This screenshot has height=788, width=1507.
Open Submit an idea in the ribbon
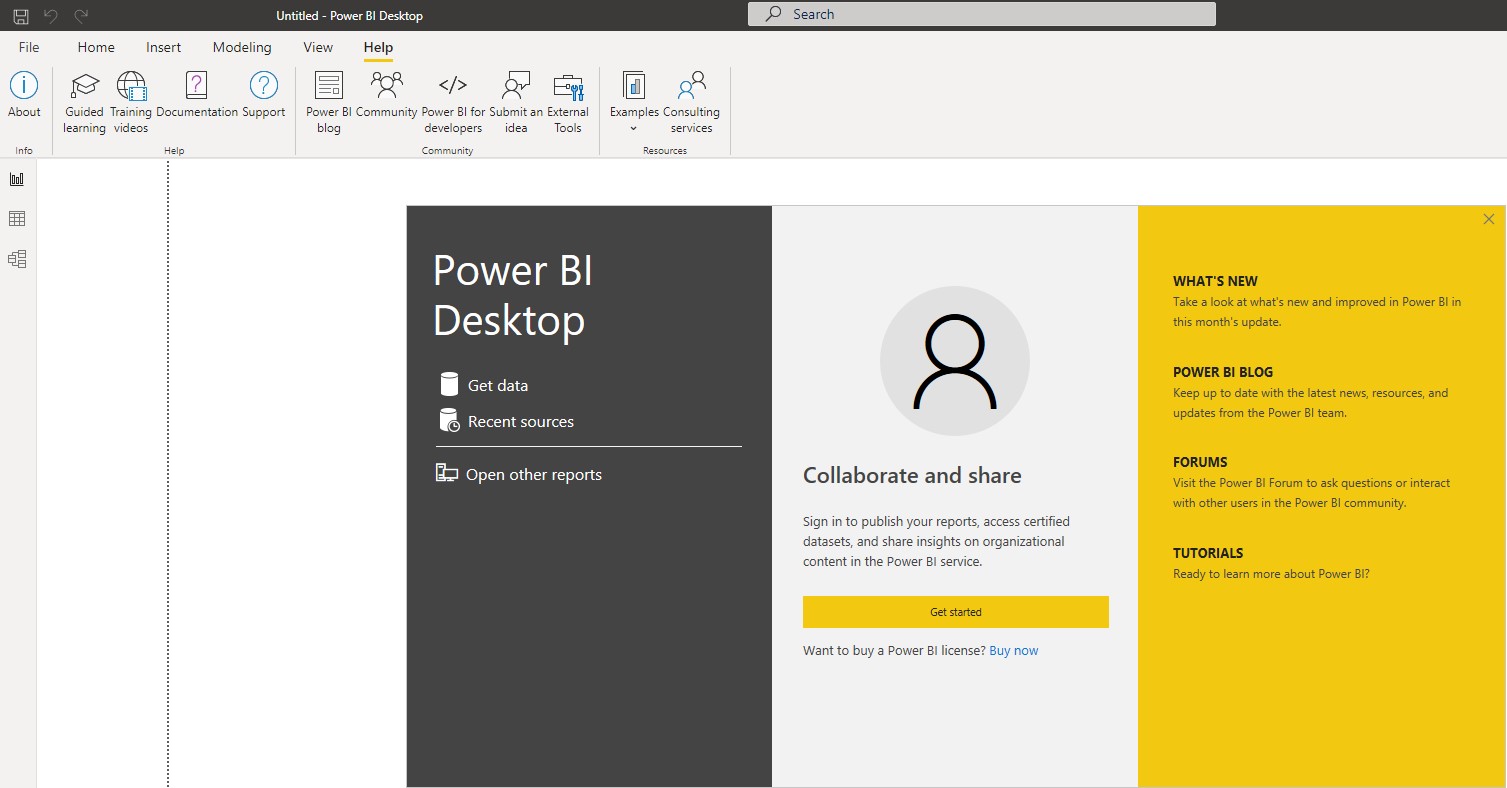tap(516, 85)
